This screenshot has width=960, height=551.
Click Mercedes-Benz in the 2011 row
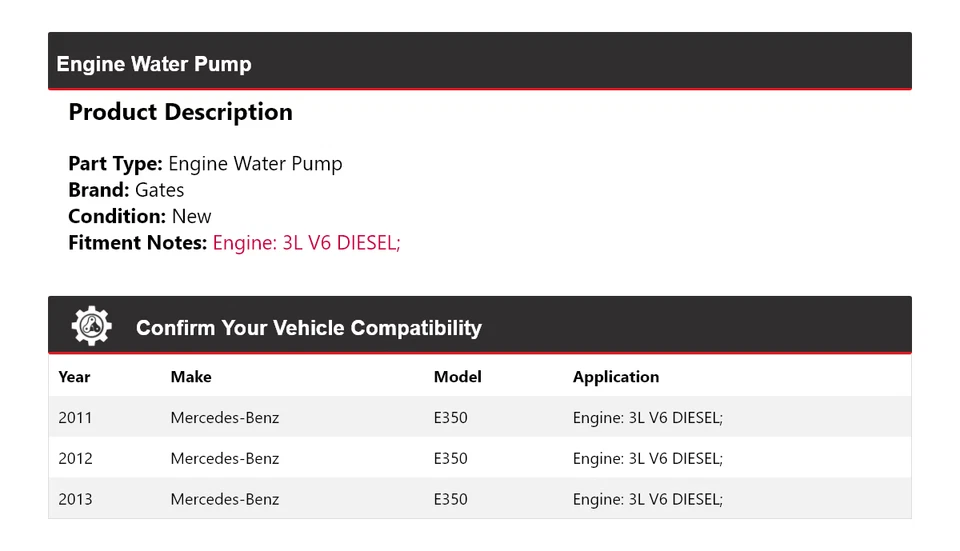[225, 418]
